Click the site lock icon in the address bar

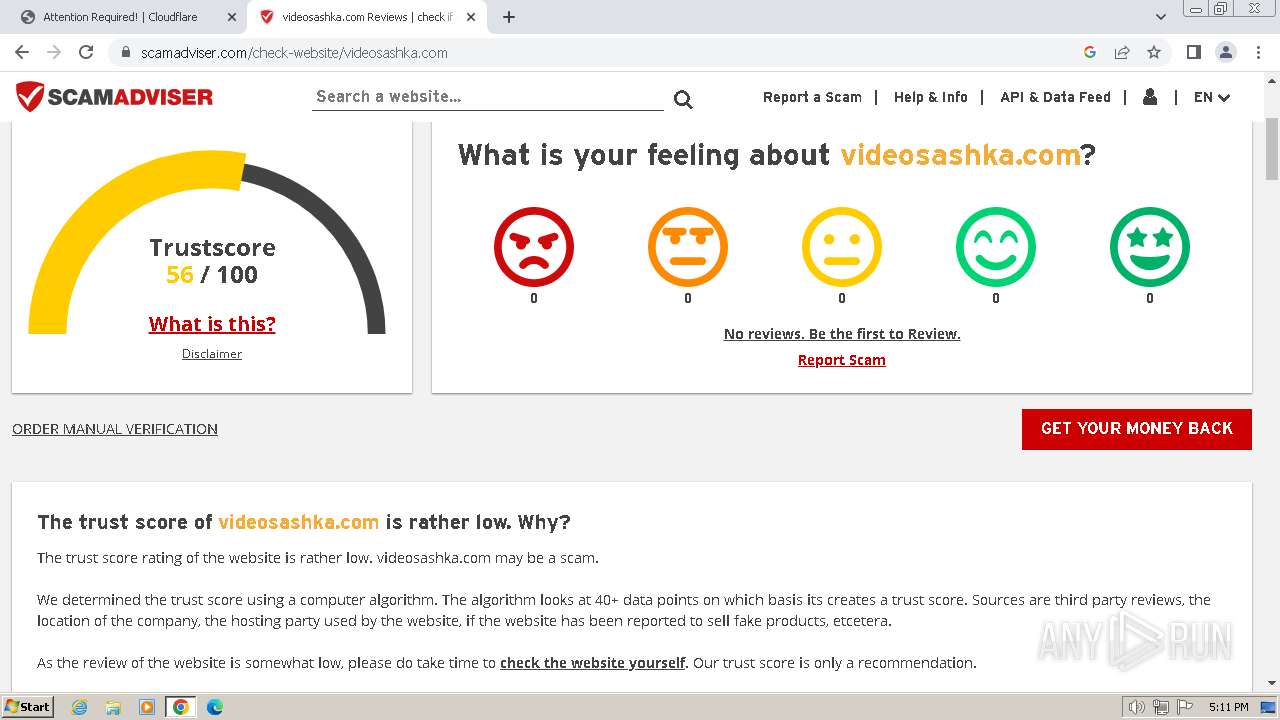pyautogui.click(x=126, y=53)
